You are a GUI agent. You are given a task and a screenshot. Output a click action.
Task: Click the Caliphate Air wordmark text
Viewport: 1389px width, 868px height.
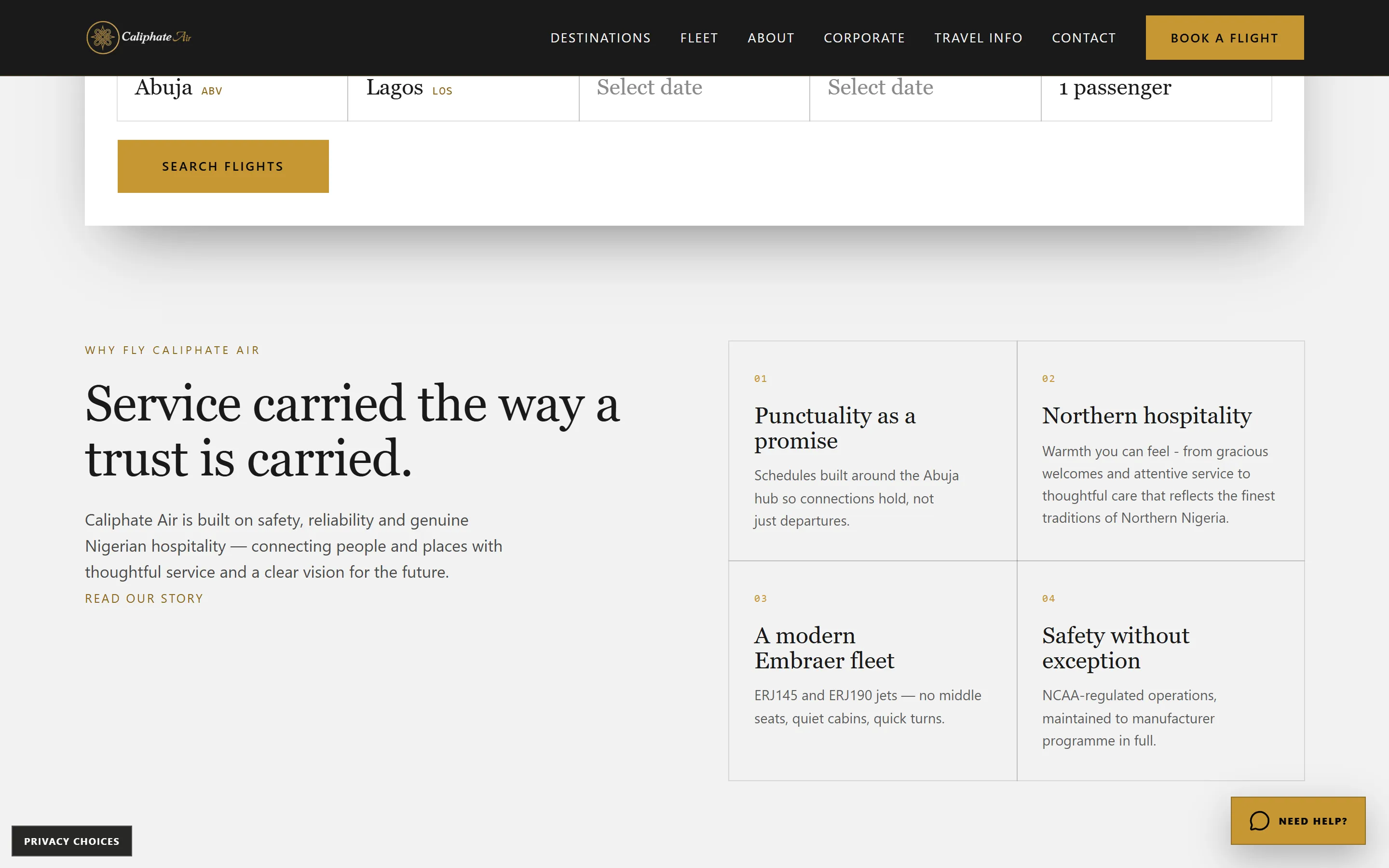[156, 37]
